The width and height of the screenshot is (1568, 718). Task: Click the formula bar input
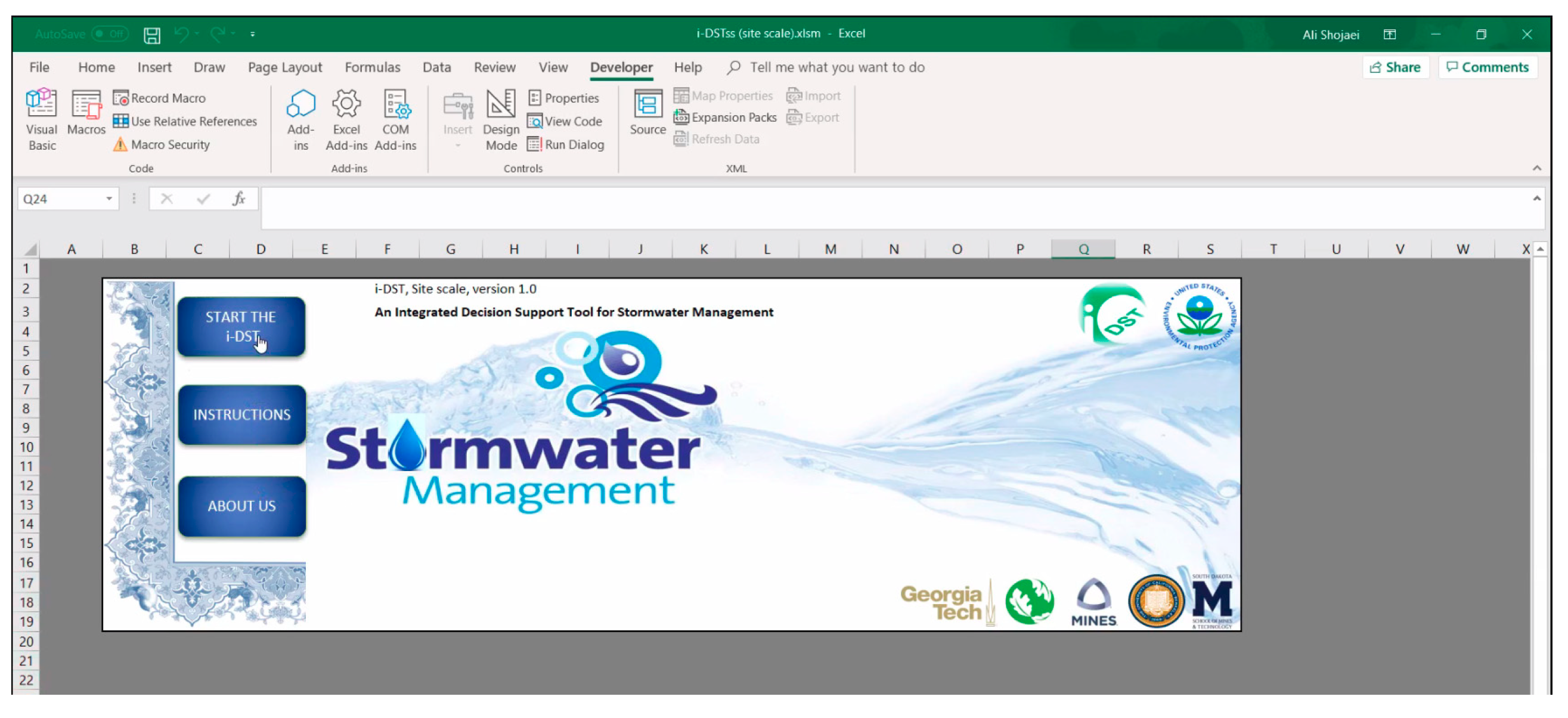[x=895, y=209]
